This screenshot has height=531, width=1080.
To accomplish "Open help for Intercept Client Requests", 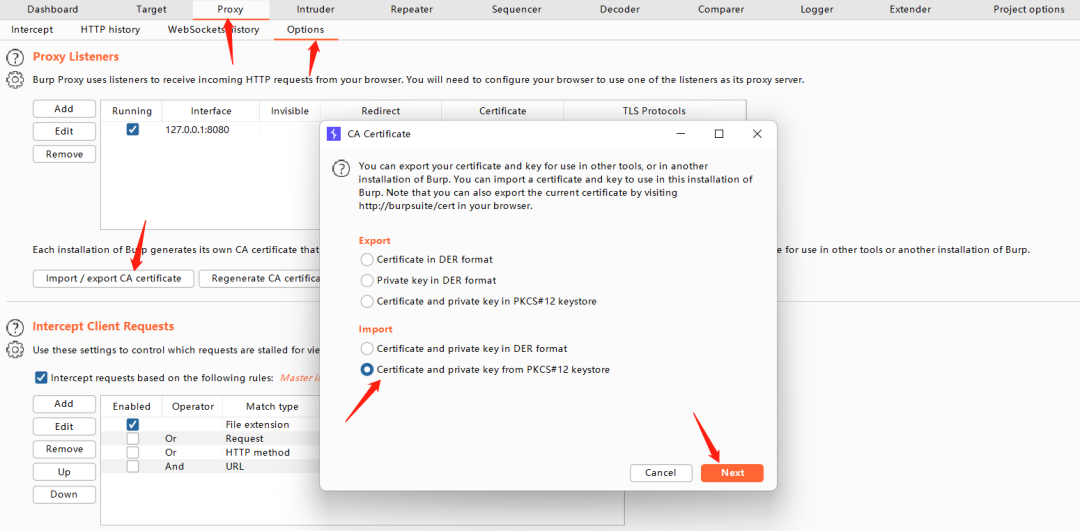I will point(14,326).
